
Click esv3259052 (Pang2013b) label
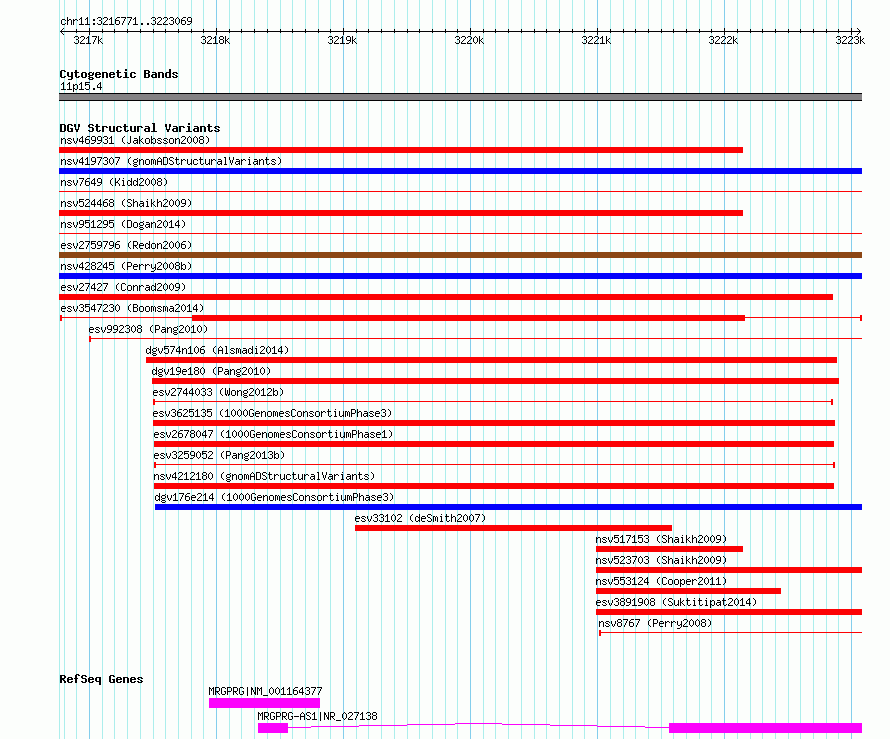[x=219, y=455]
